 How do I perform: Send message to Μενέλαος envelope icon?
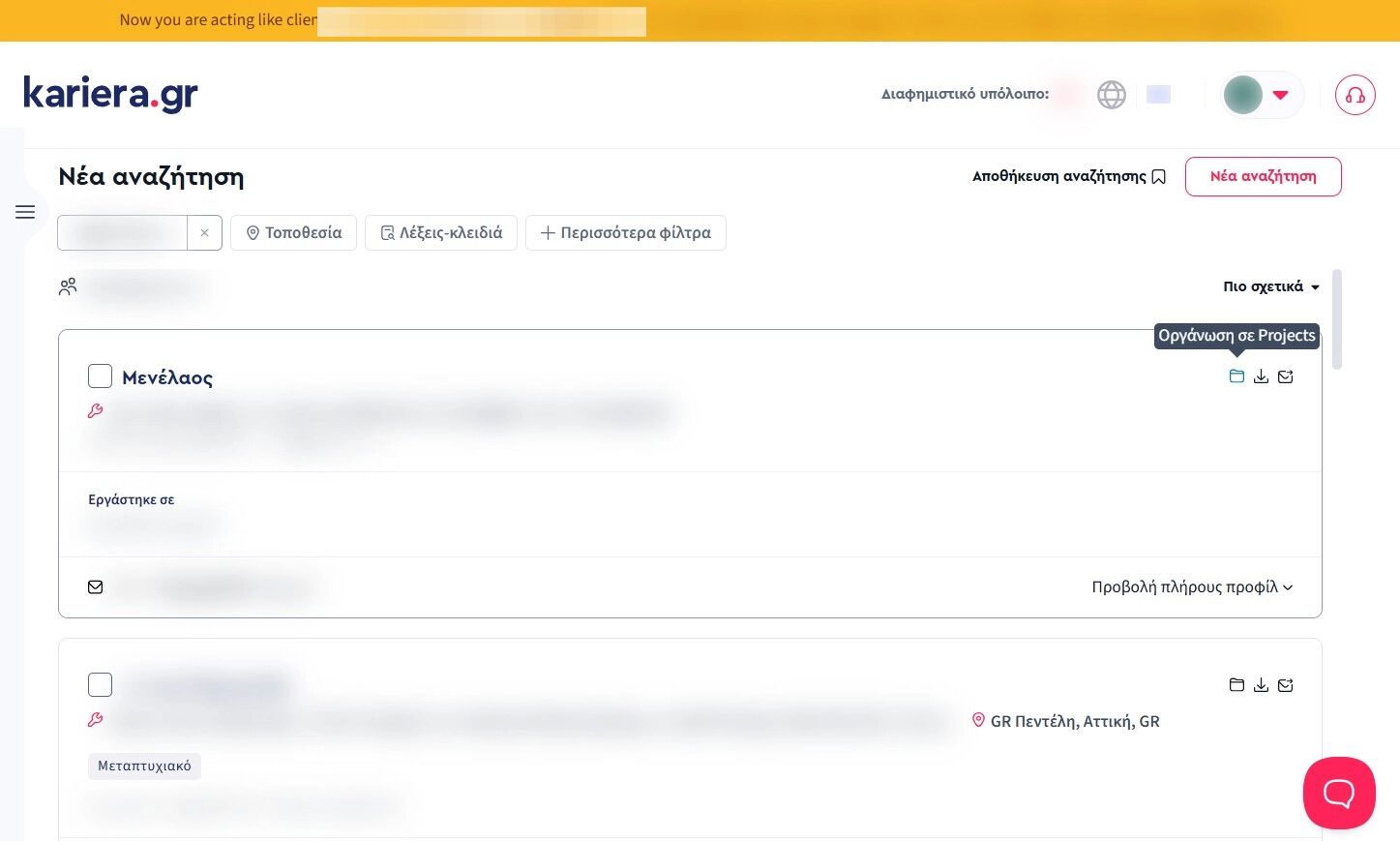1286,376
